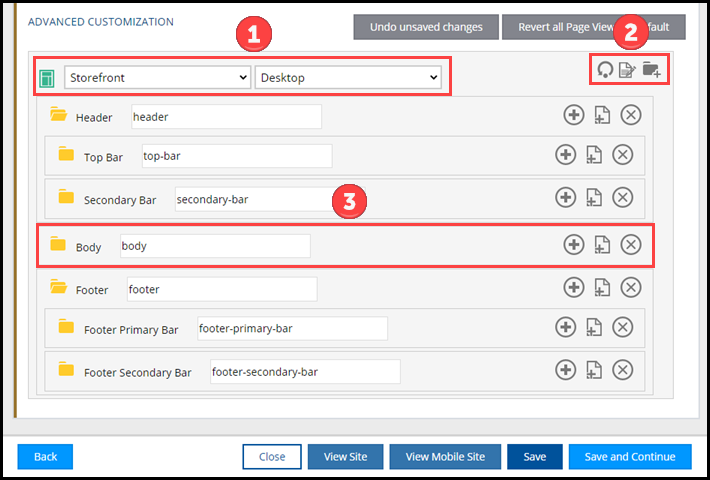The width and height of the screenshot is (710, 480).
Task: Click the footer-primary-bar text field
Action: (x=290, y=328)
